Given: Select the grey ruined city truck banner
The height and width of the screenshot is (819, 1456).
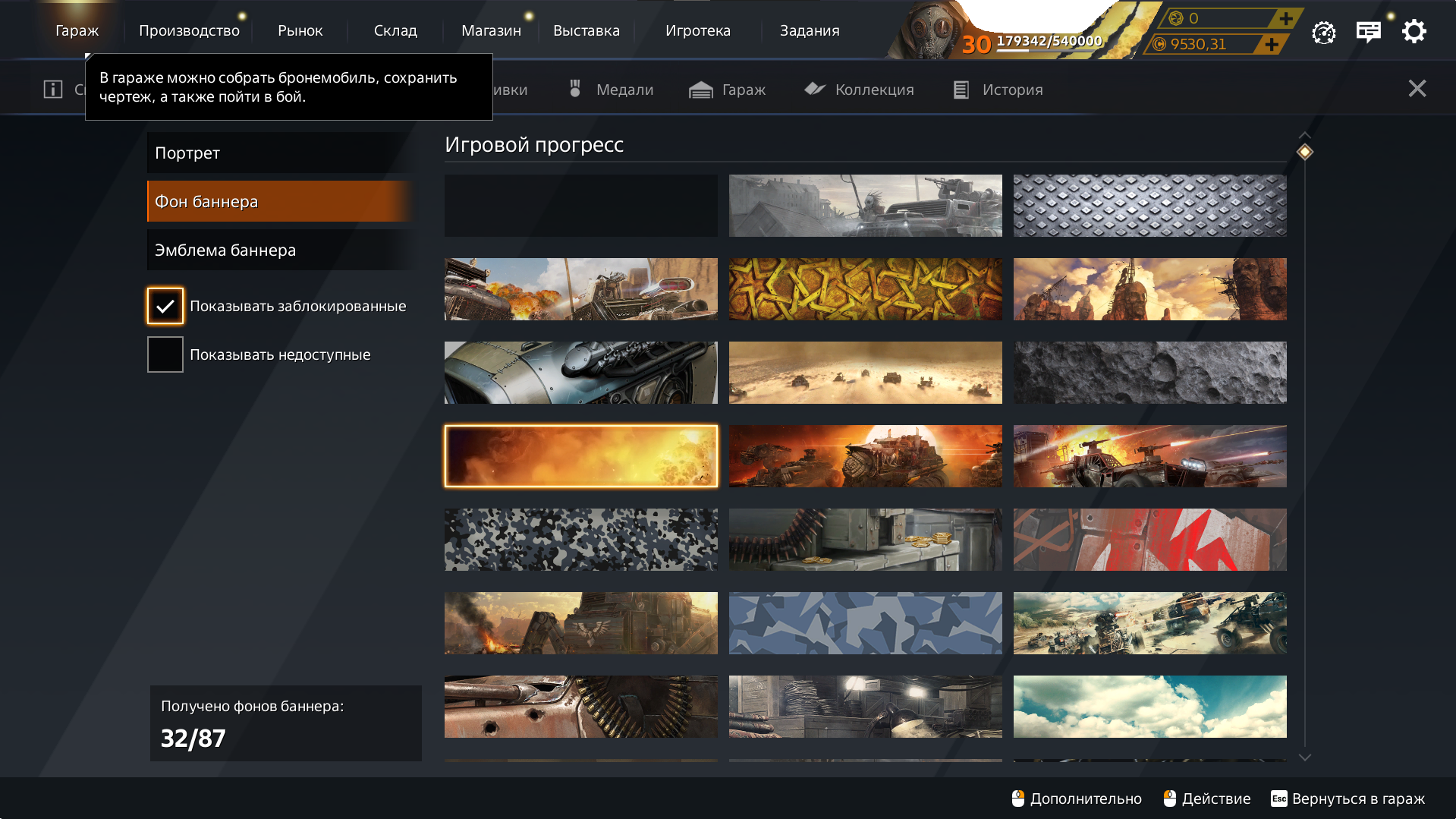Looking at the screenshot, I should tap(866, 206).
